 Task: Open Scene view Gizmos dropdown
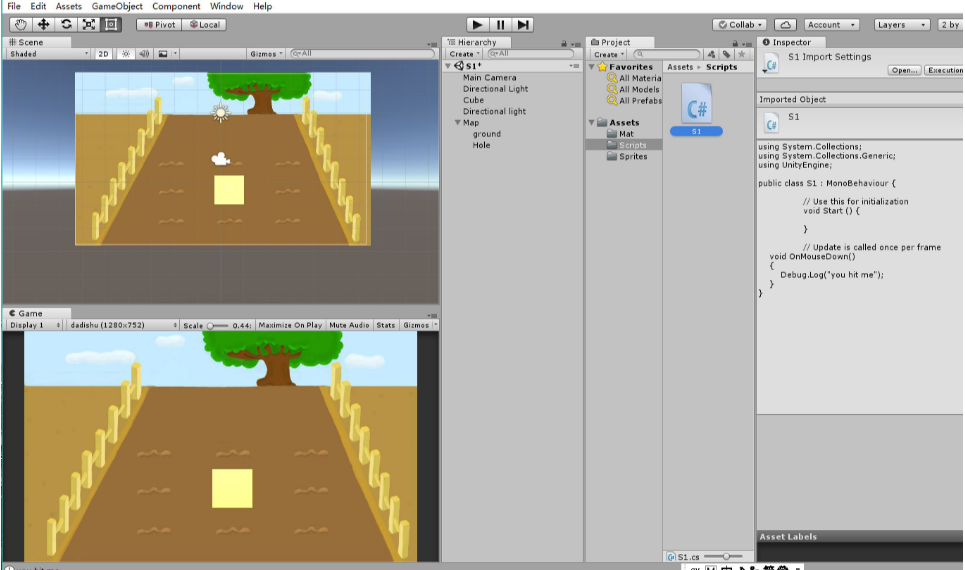(266, 54)
